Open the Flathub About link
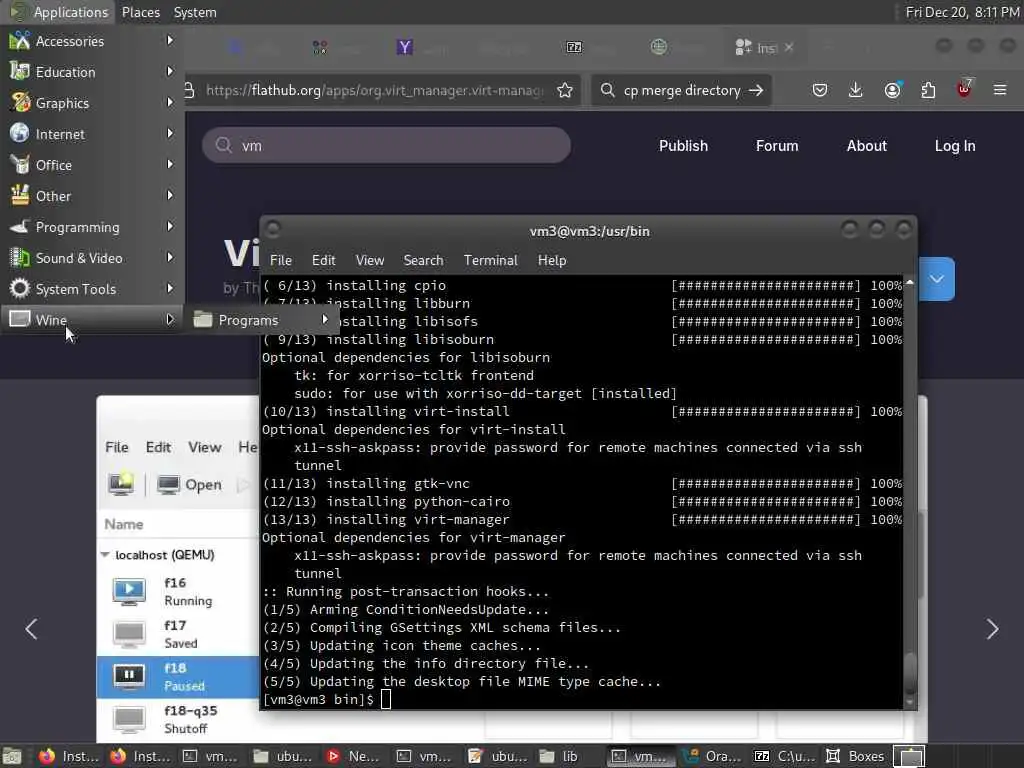The image size is (1024, 768). pyautogui.click(x=867, y=146)
